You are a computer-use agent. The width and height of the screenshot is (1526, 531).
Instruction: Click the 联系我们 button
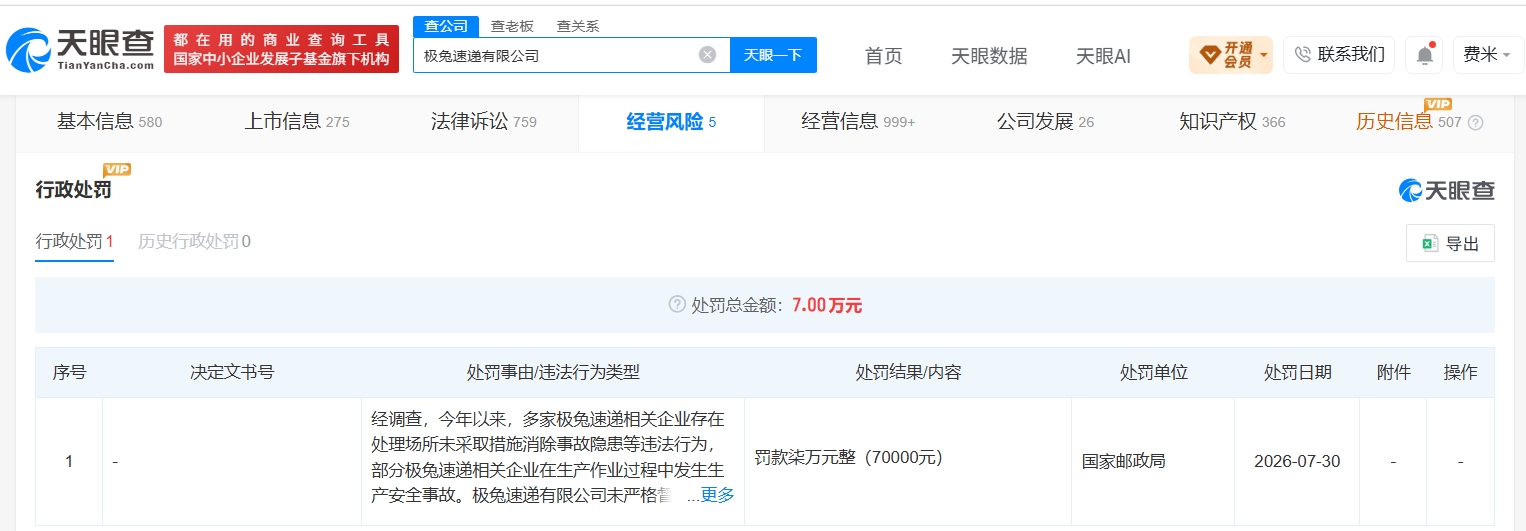[1339, 55]
